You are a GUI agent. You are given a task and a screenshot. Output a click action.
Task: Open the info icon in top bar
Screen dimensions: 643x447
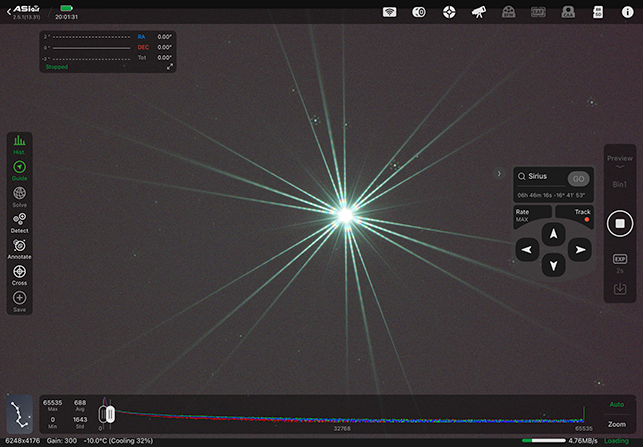tap(626, 12)
